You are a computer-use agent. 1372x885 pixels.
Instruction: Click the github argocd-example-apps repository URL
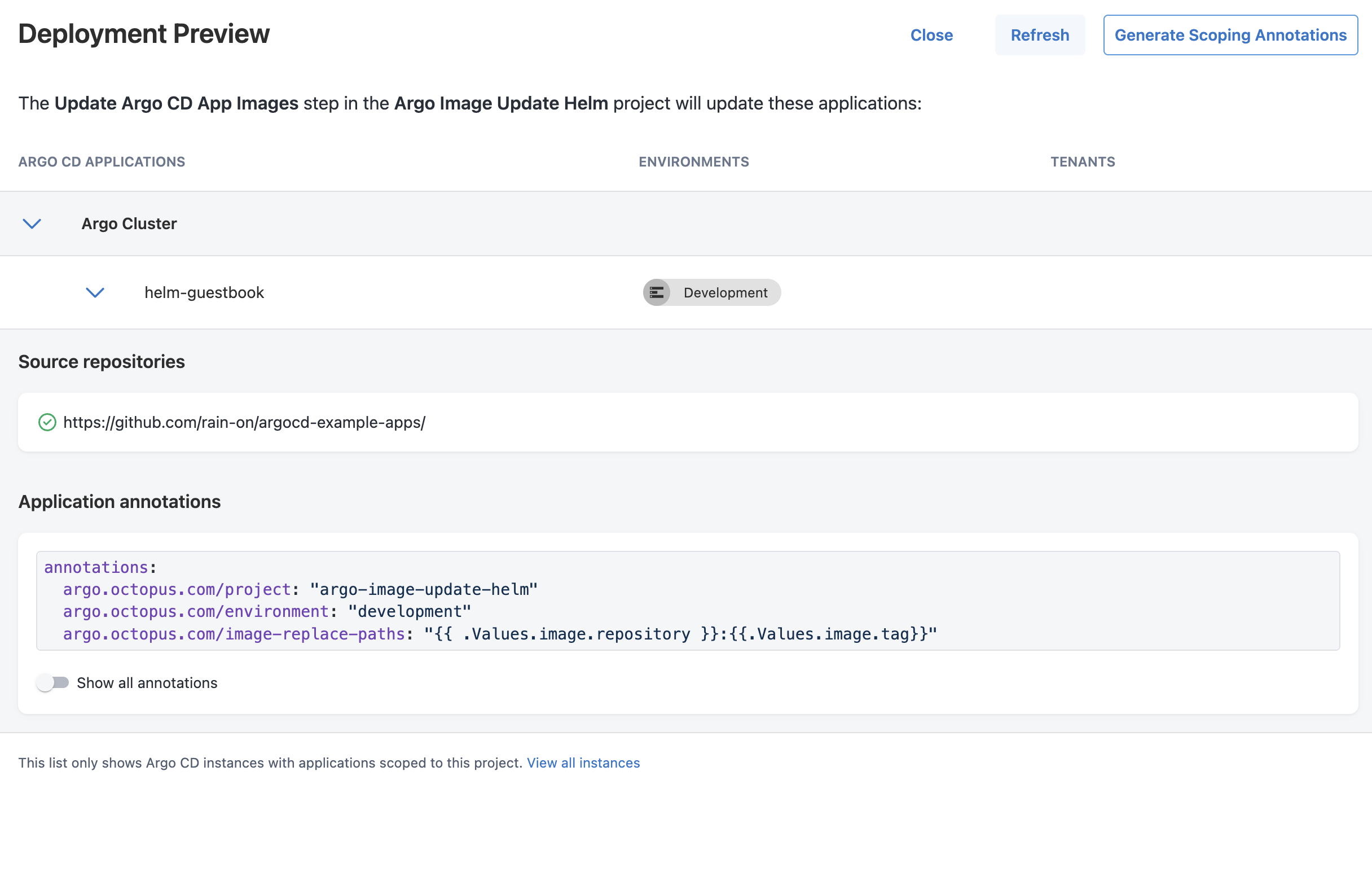(x=244, y=422)
